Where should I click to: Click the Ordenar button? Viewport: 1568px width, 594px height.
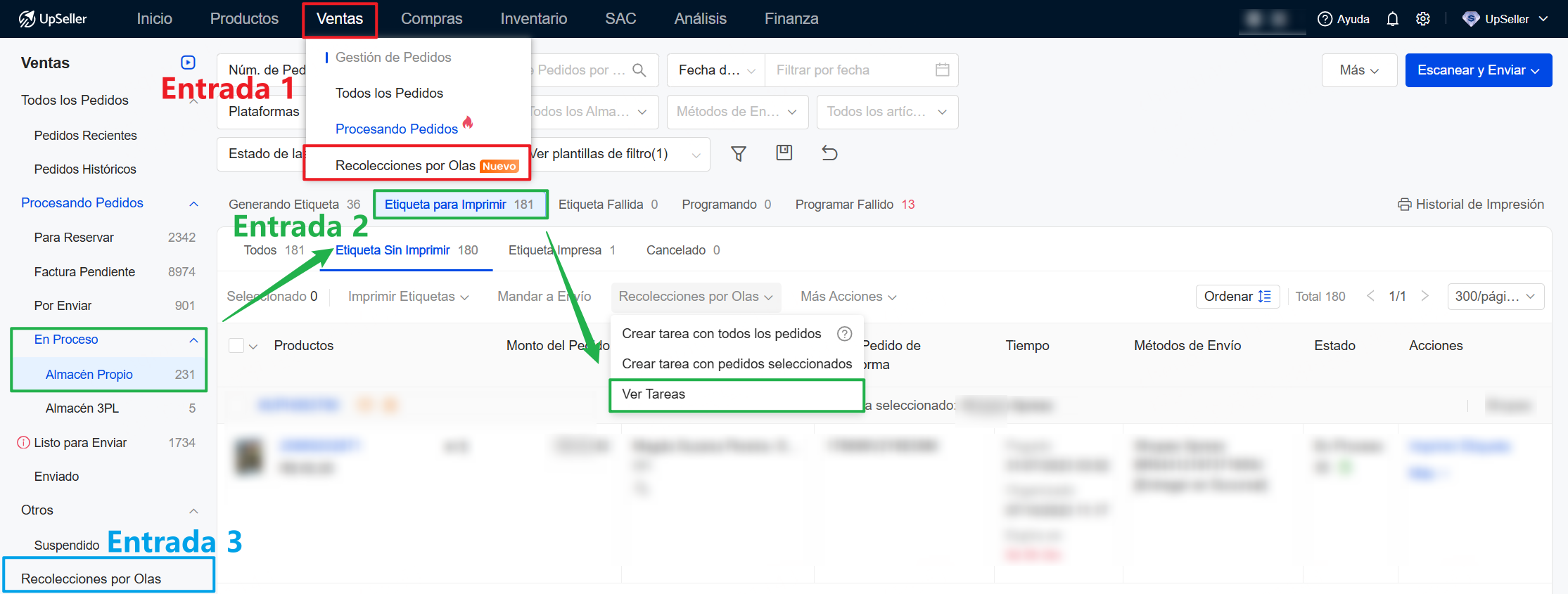click(1237, 297)
